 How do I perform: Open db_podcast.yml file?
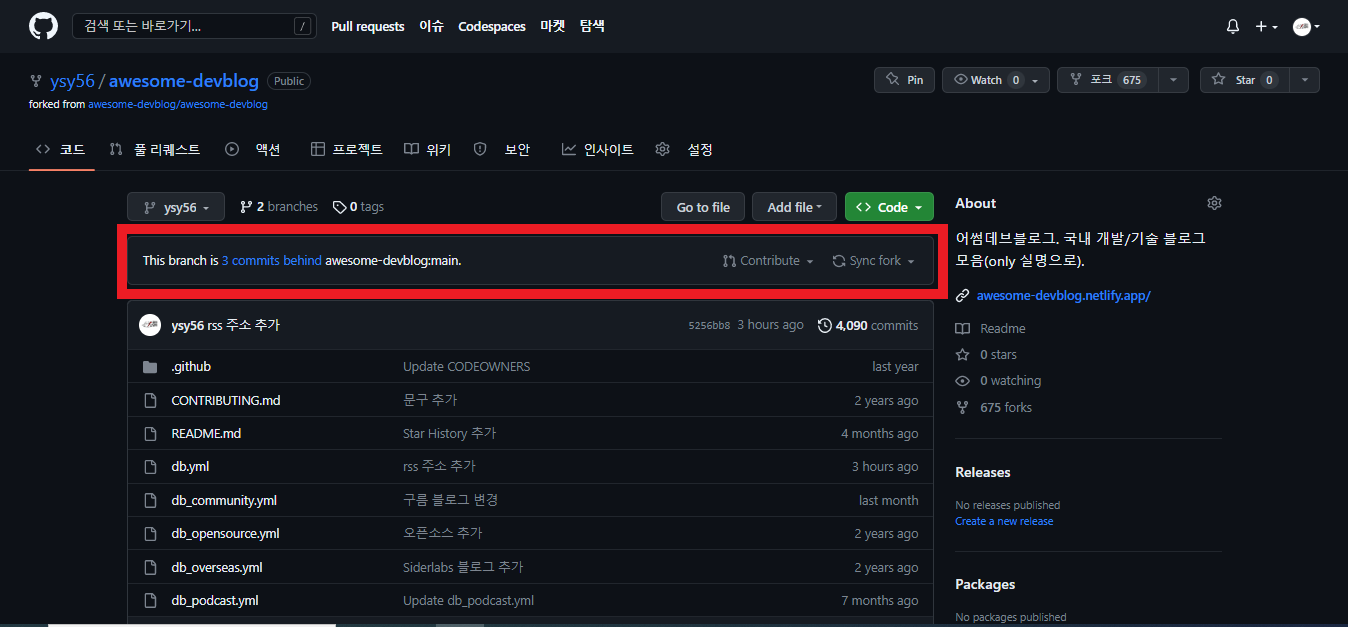(215, 600)
